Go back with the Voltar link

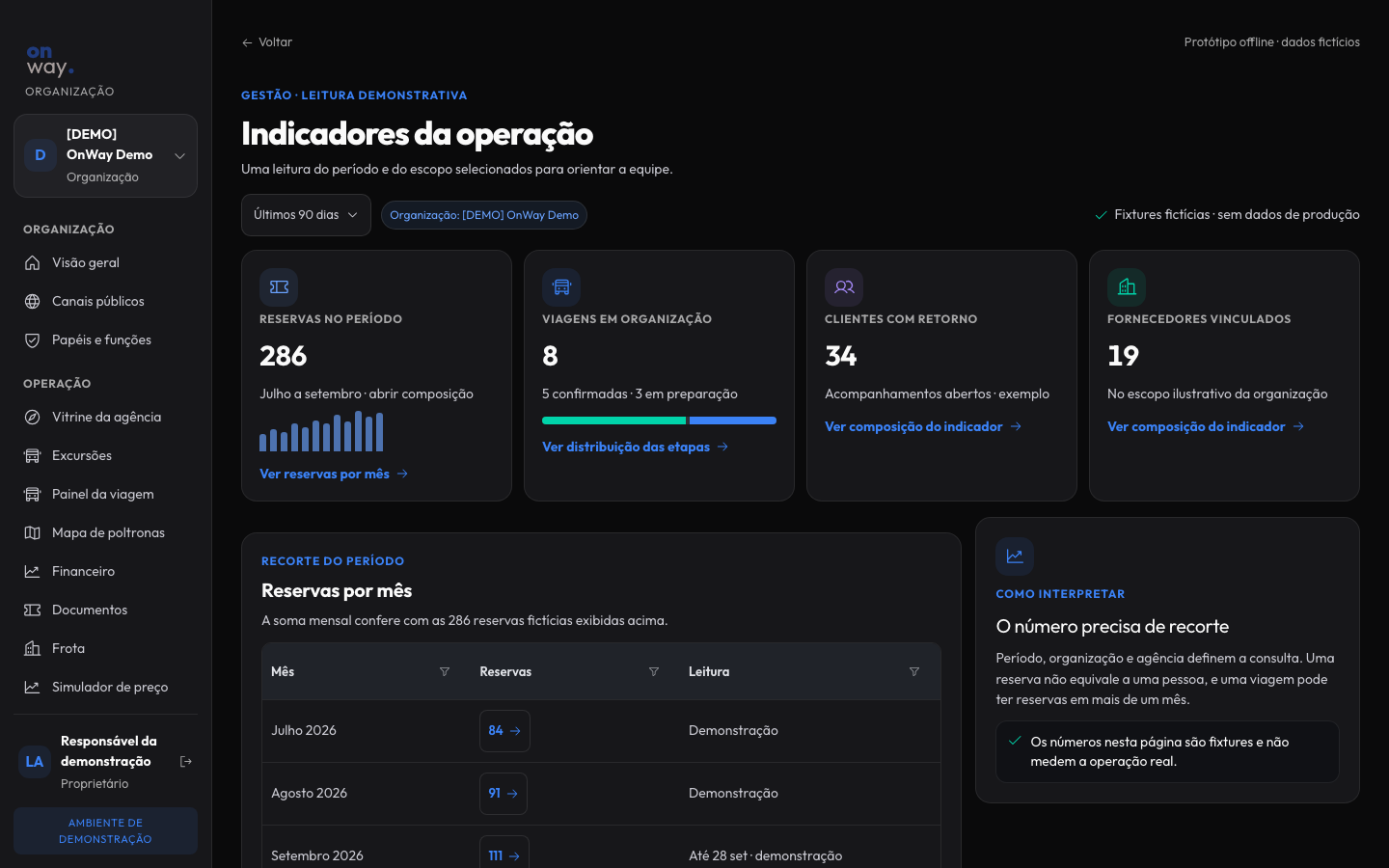(267, 42)
